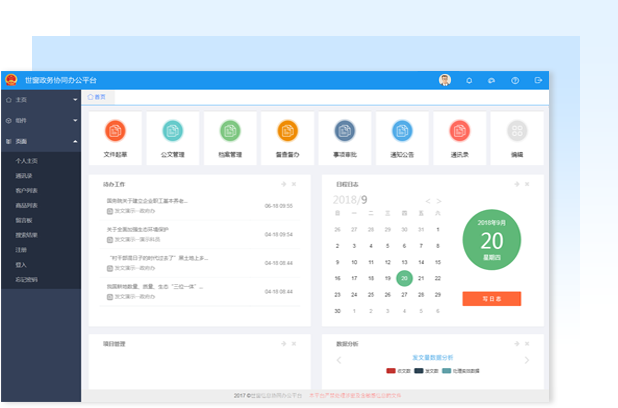This screenshot has height=408, width=618.
Task: Click the logout icon in header
Action: pyautogui.click(x=538, y=80)
